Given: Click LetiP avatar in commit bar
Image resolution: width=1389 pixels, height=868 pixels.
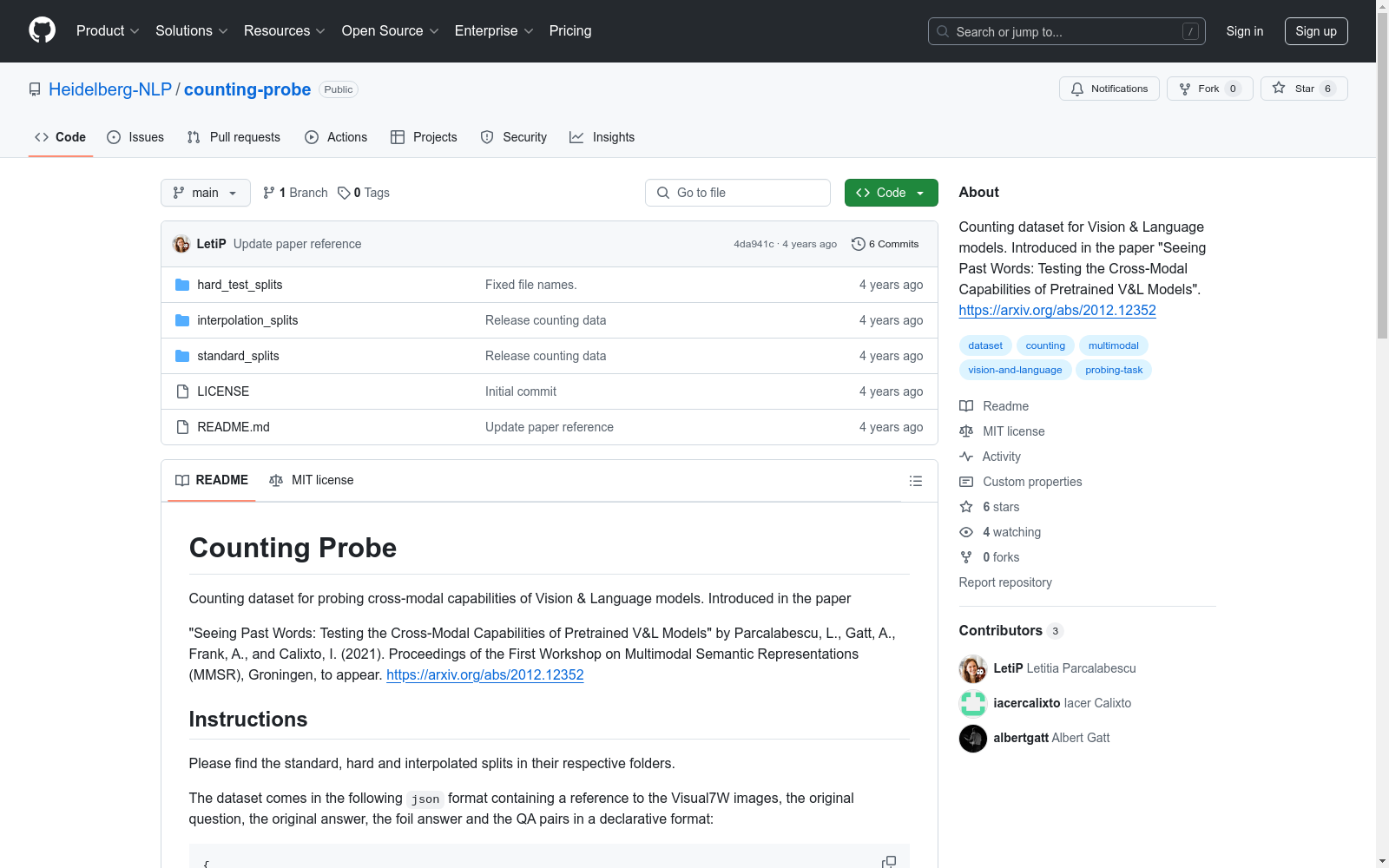Looking at the screenshot, I should pos(181,244).
